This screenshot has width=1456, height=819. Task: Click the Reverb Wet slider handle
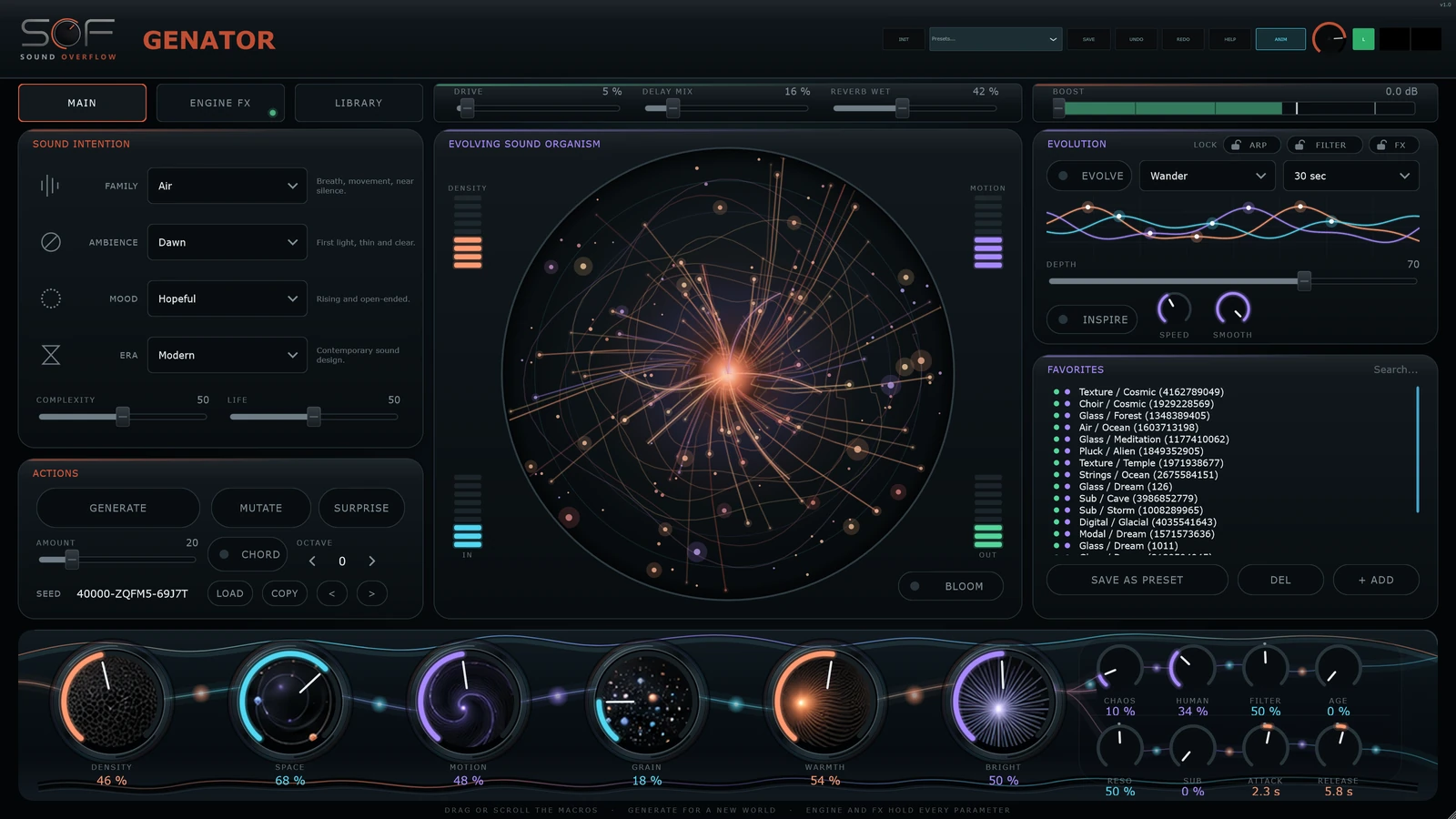pyautogui.click(x=902, y=108)
